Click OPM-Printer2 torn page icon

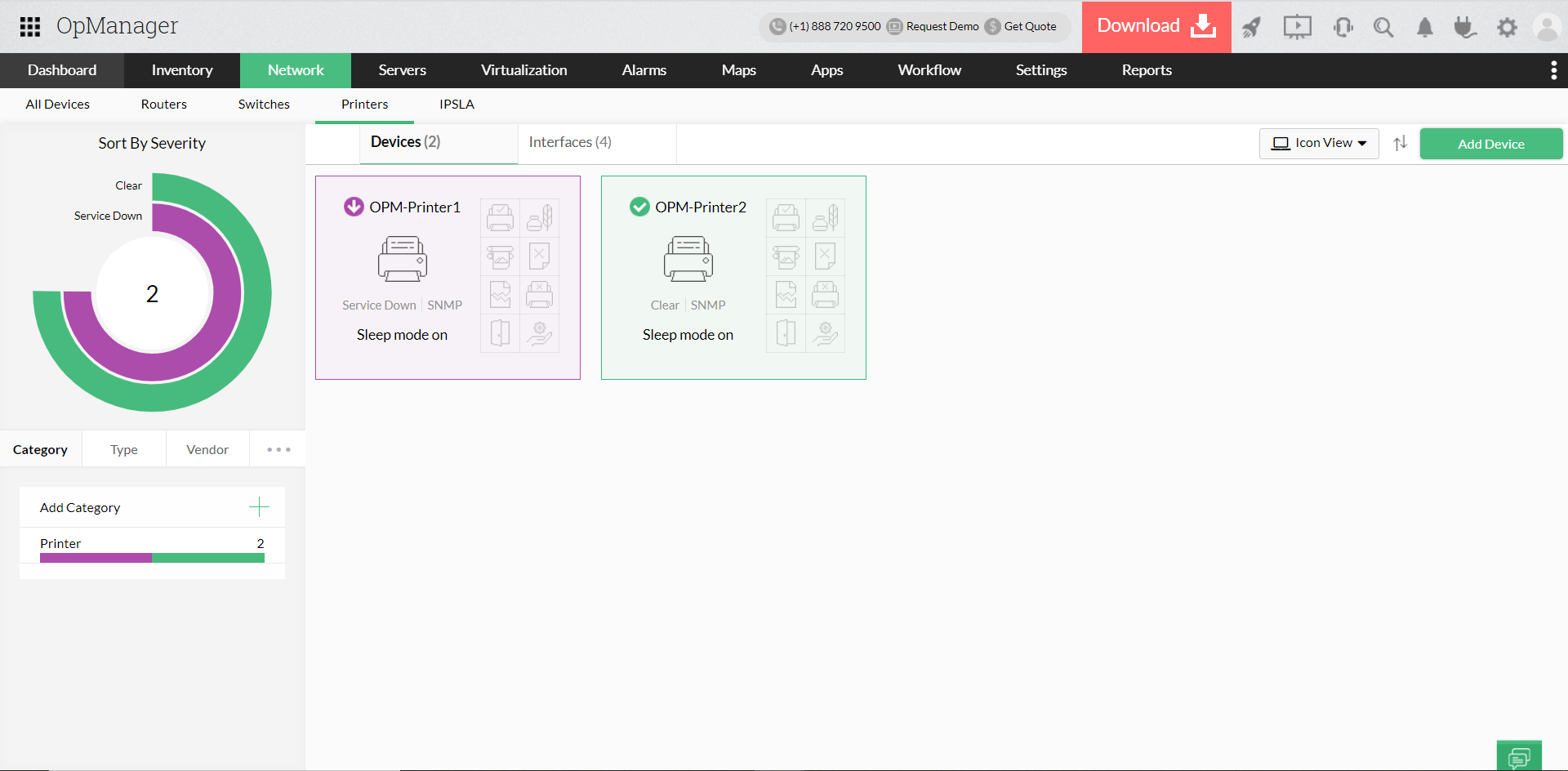786,295
